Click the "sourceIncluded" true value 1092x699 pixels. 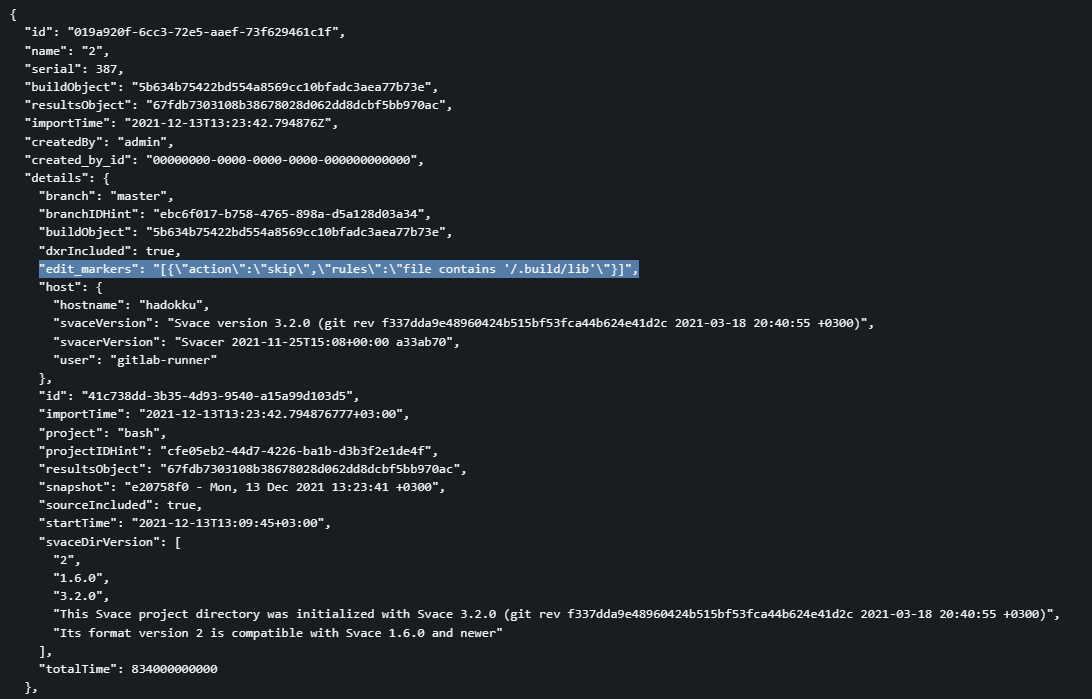click(x=184, y=505)
